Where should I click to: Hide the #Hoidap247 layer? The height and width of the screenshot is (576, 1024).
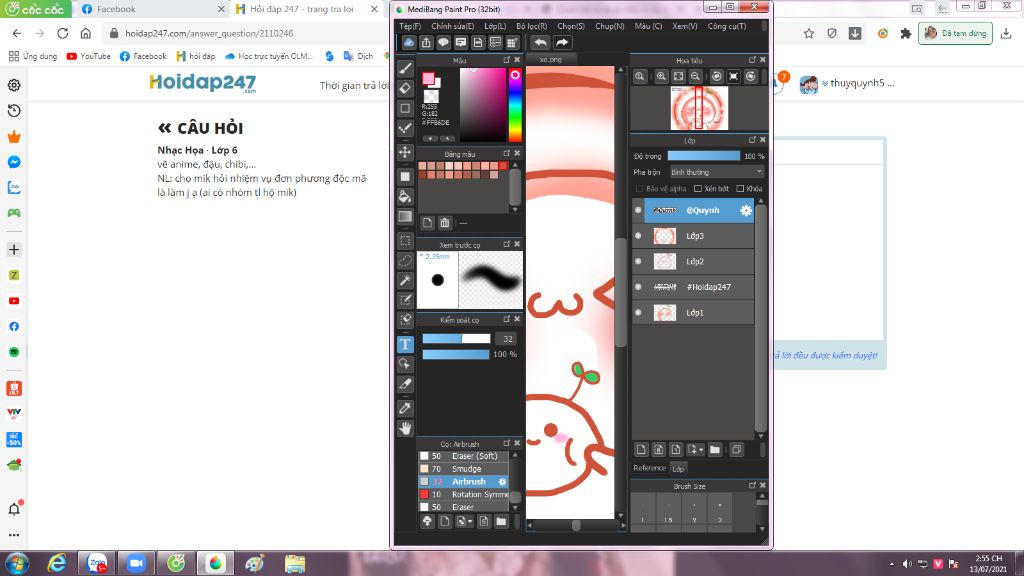coord(638,287)
